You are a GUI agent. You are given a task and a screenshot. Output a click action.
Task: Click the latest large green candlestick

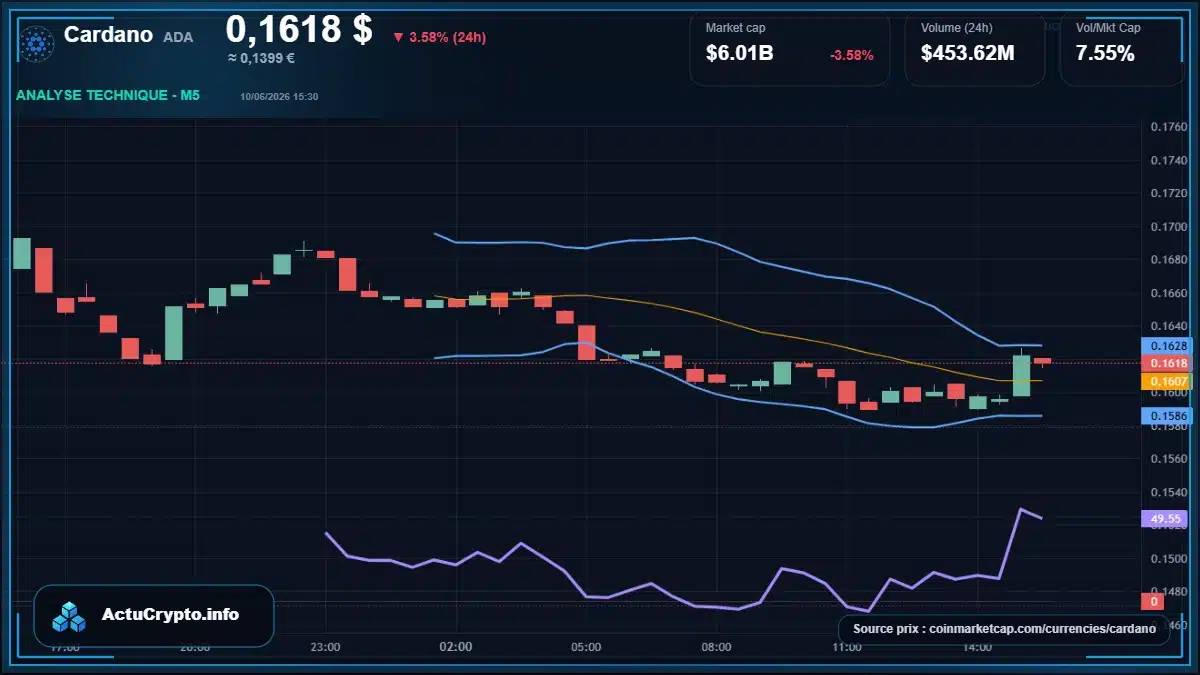click(1021, 375)
